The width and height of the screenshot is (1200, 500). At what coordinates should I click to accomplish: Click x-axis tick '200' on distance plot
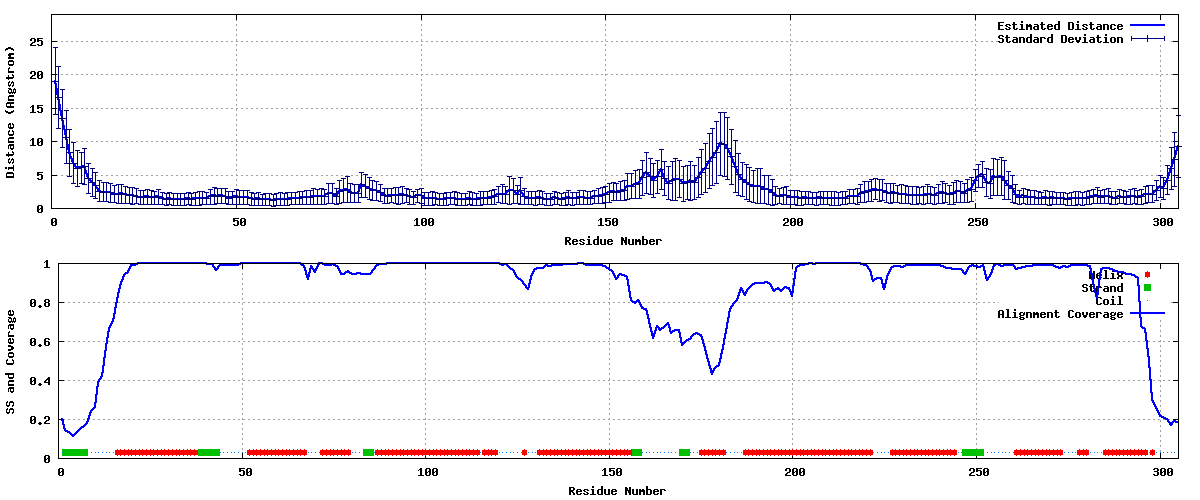(793, 222)
